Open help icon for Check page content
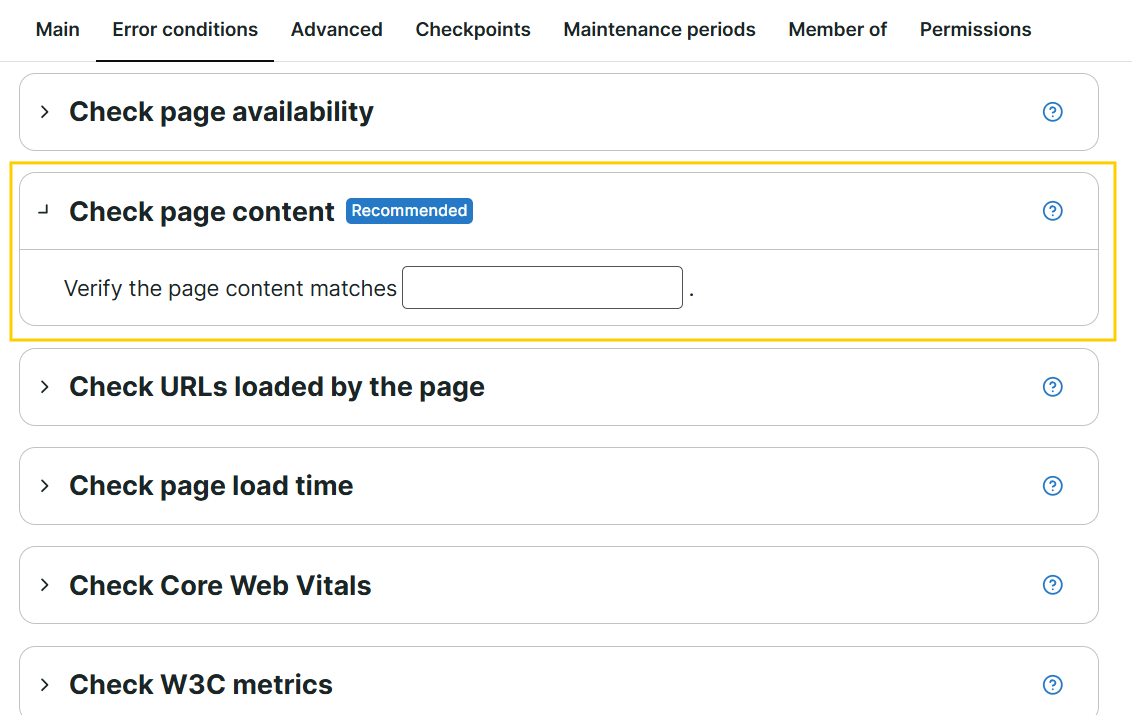1132x715 pixels. click(1053, 211)
